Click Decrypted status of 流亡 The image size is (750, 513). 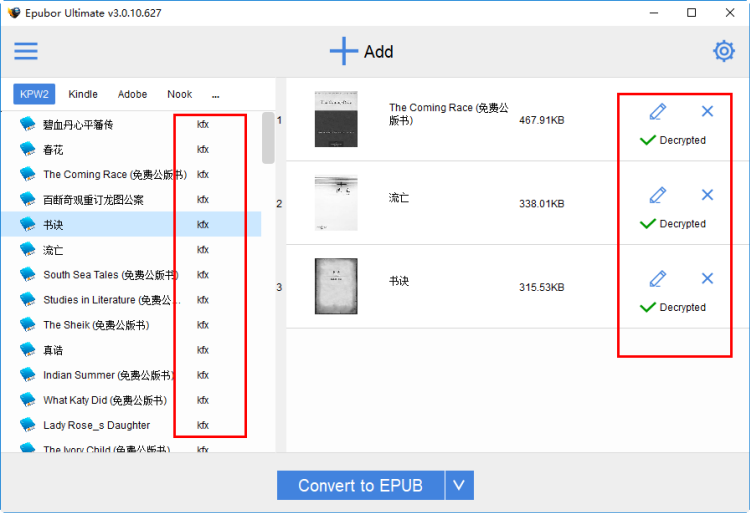coord(673,224)
